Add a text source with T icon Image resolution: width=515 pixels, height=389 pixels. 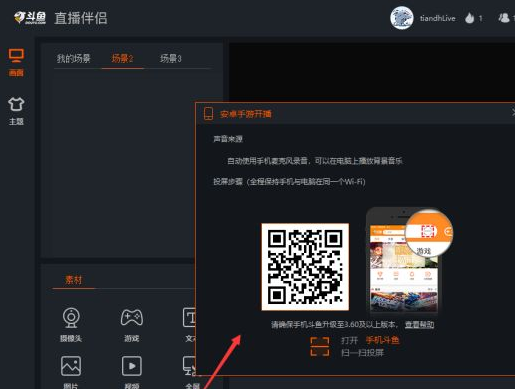tap(189, 325)
